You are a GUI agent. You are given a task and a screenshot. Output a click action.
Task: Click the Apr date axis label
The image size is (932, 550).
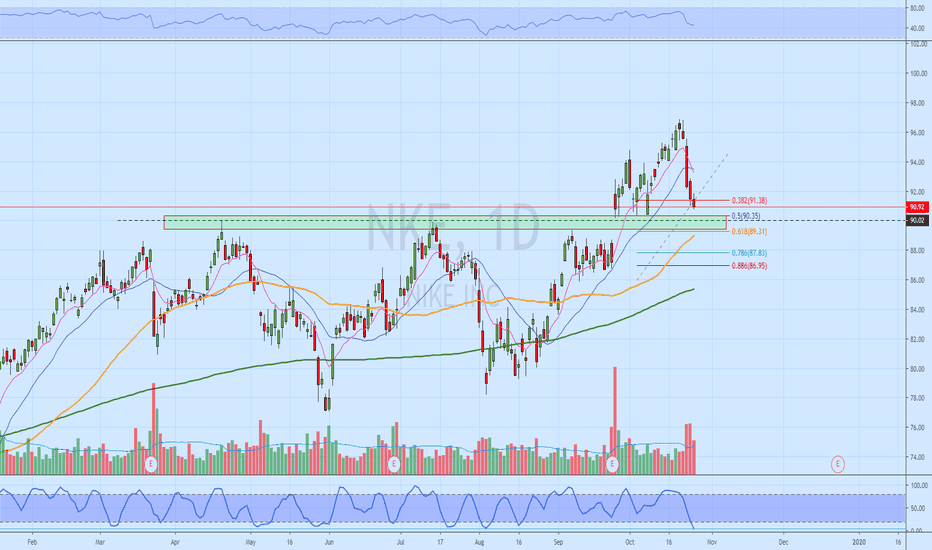tap(175, 542)
